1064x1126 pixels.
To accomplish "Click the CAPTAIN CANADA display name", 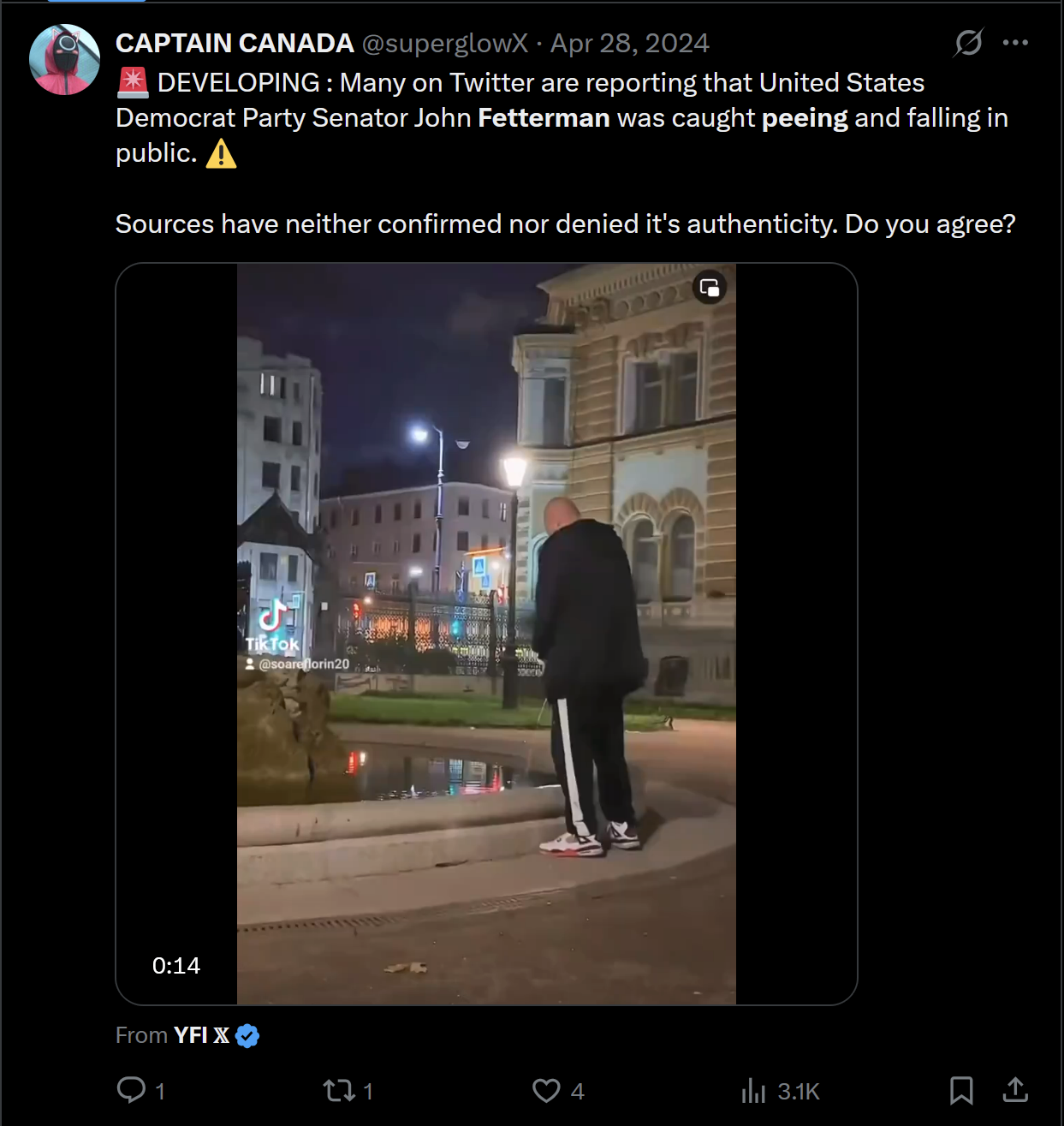I will click(235, 43).
